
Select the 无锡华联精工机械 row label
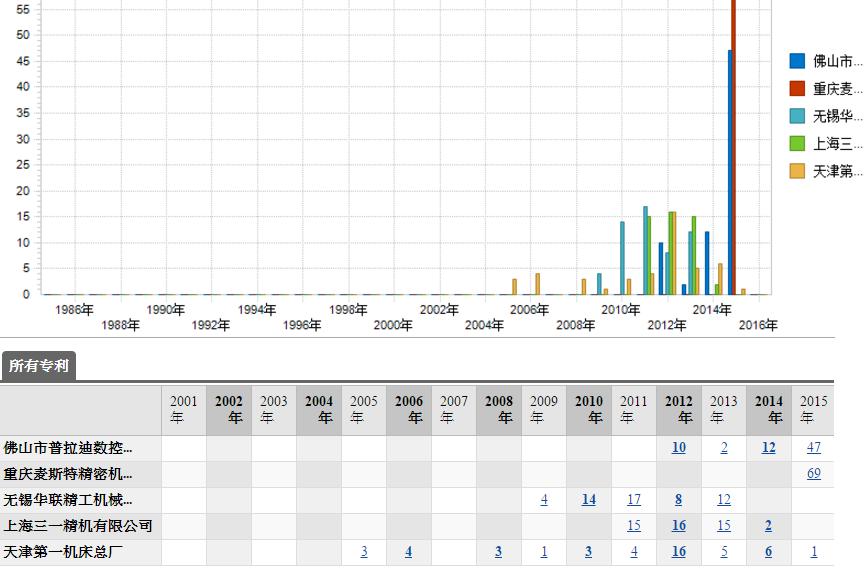click(x=68, y=500)
